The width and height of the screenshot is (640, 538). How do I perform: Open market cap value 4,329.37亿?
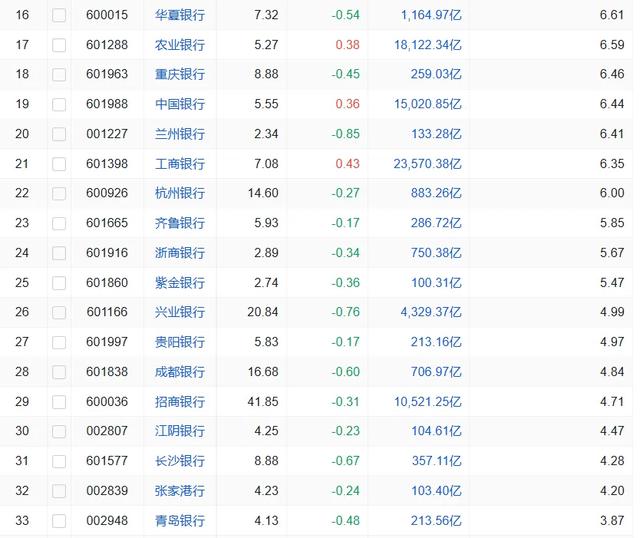[x=431, y=312]
